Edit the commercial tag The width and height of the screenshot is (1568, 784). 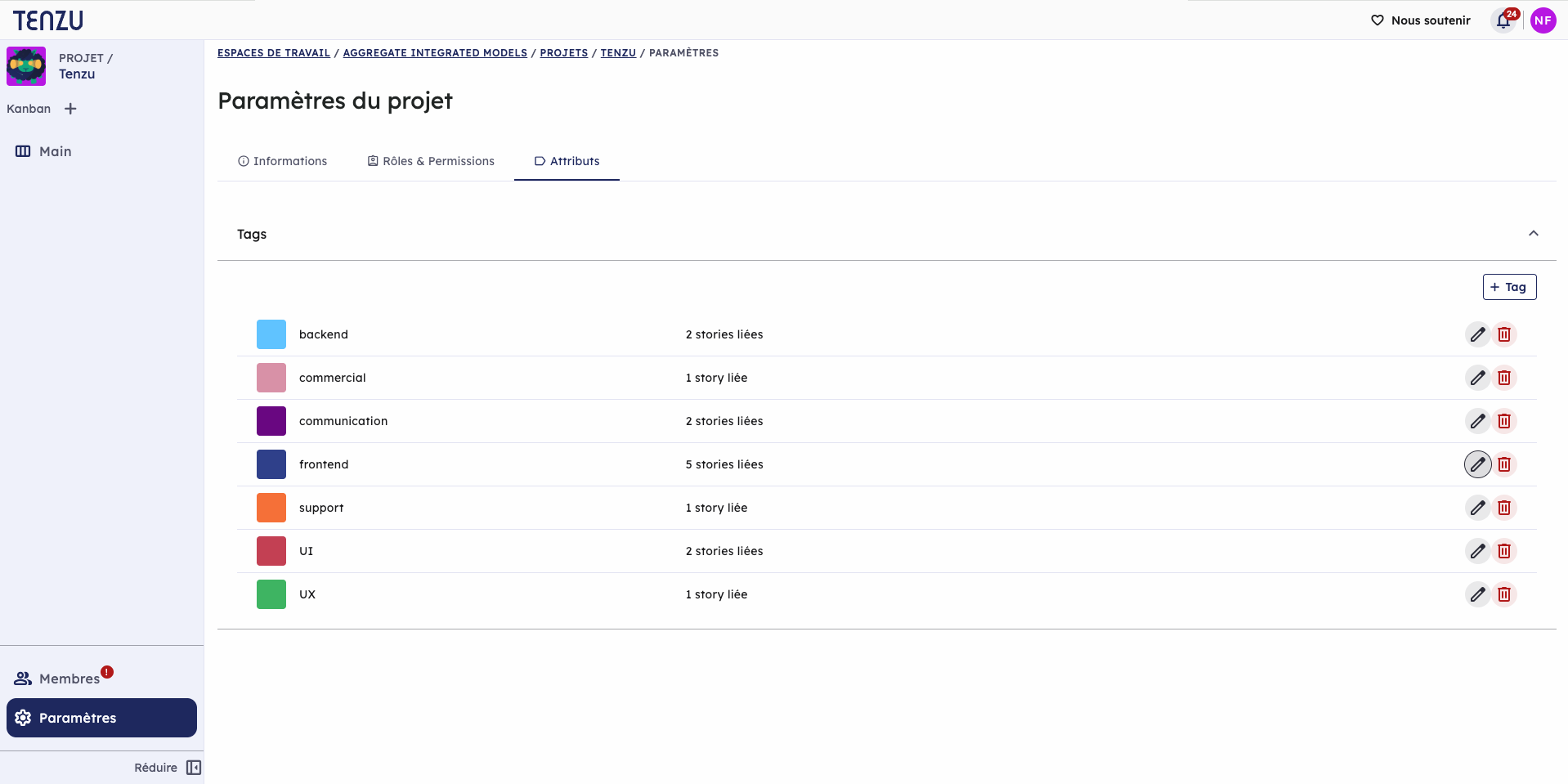click(x=1477, y=378)
